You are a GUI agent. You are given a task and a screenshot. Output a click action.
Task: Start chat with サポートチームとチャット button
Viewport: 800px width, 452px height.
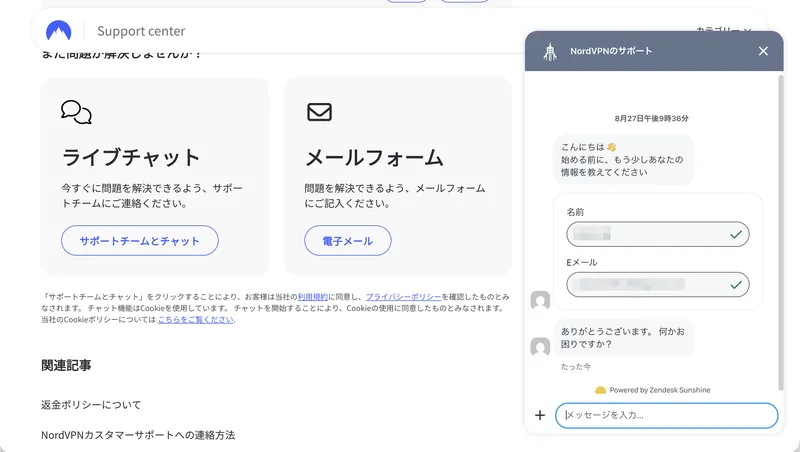[140, 241]
